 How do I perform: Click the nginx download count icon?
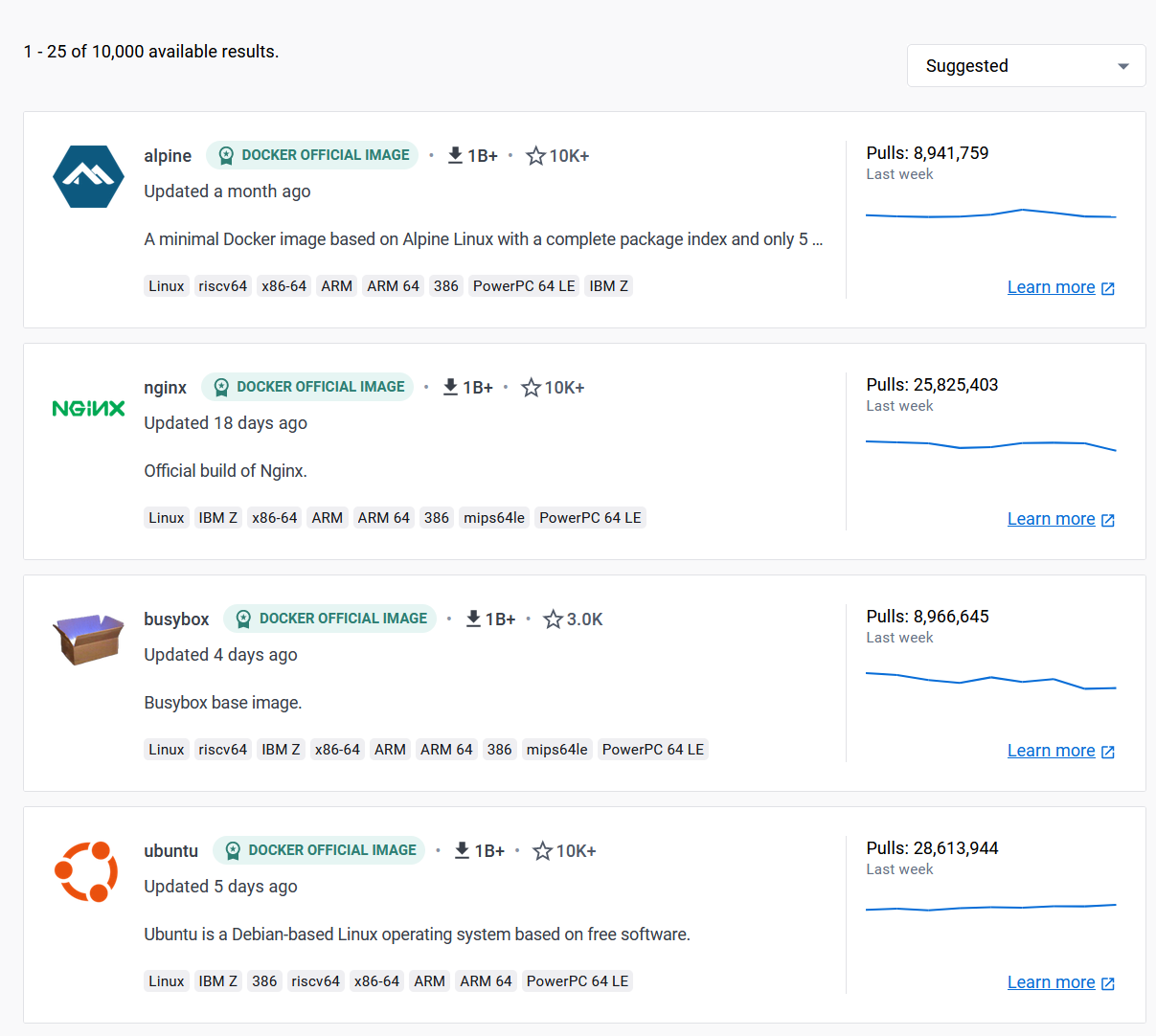coord(451,387)
